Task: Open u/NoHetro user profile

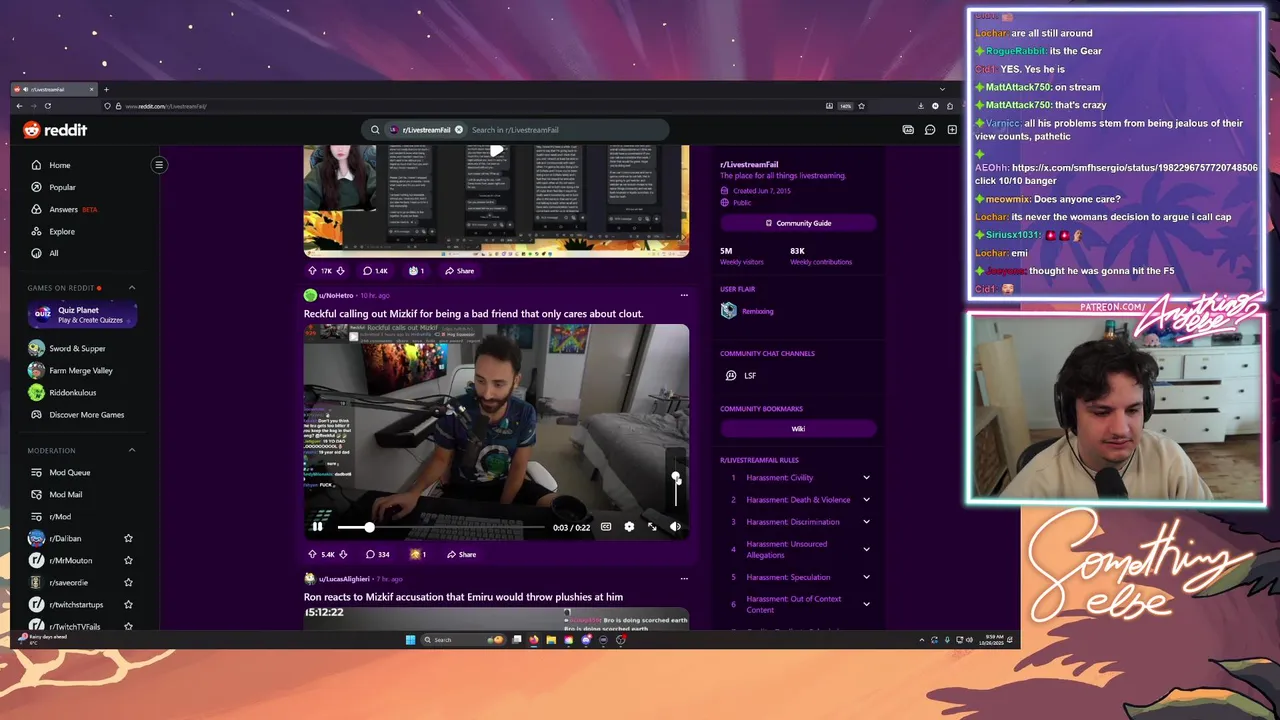Action: pos(336,295)
